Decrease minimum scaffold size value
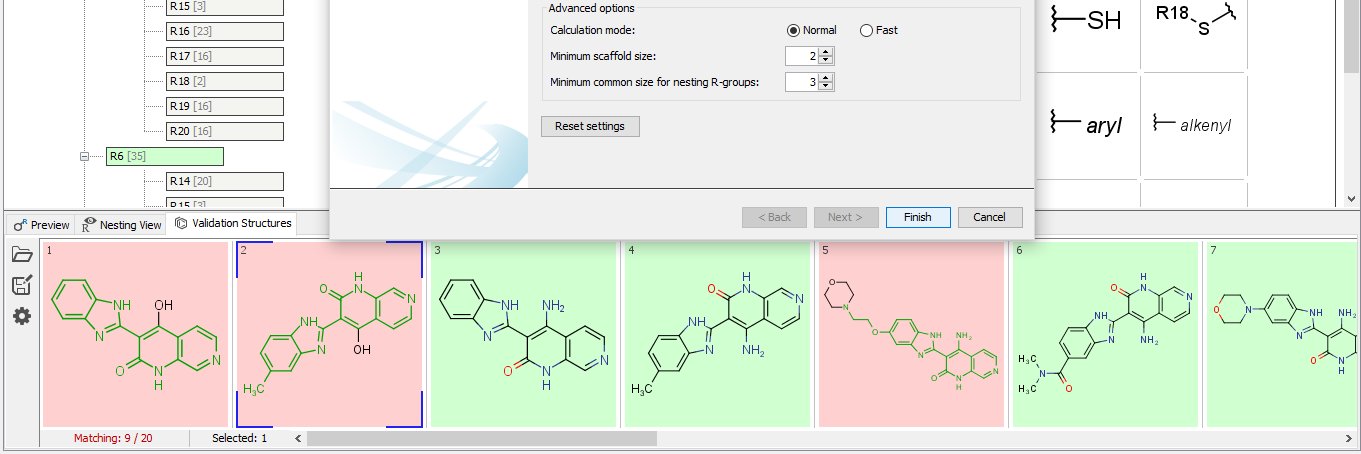 pyautogui.click(x=826, y=61)
